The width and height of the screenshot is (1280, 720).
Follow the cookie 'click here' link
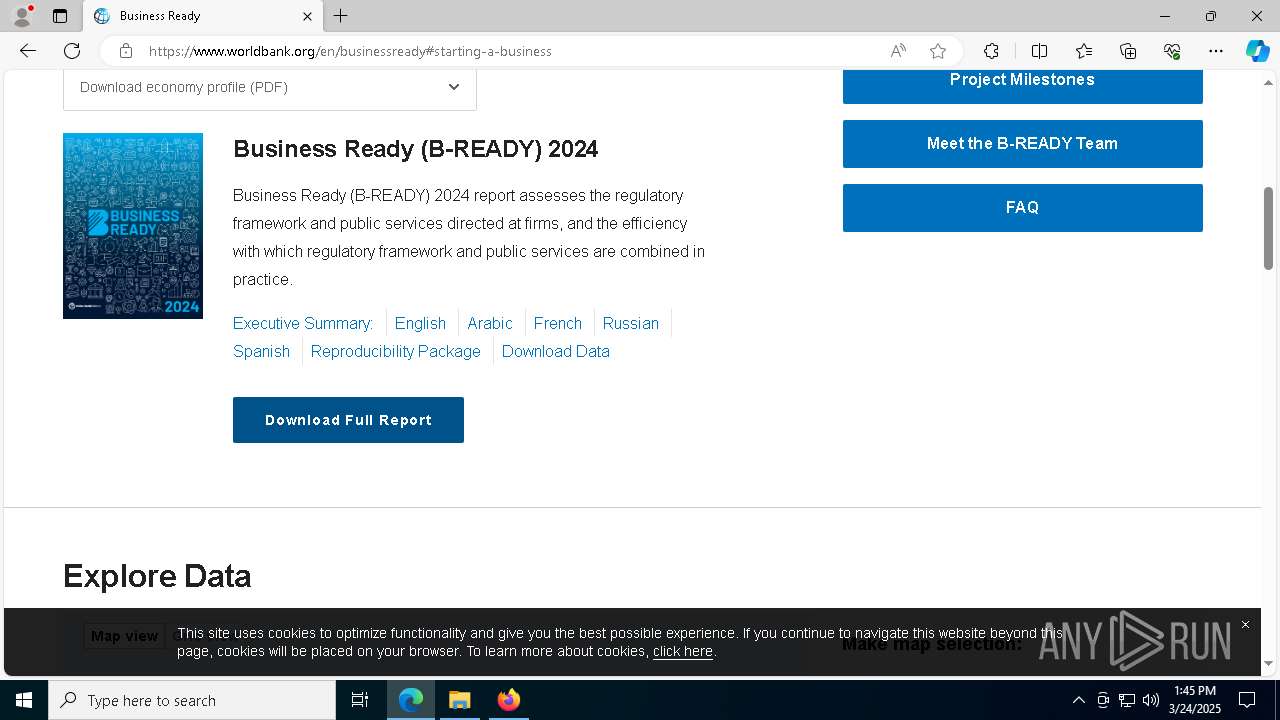coord(683,651)
